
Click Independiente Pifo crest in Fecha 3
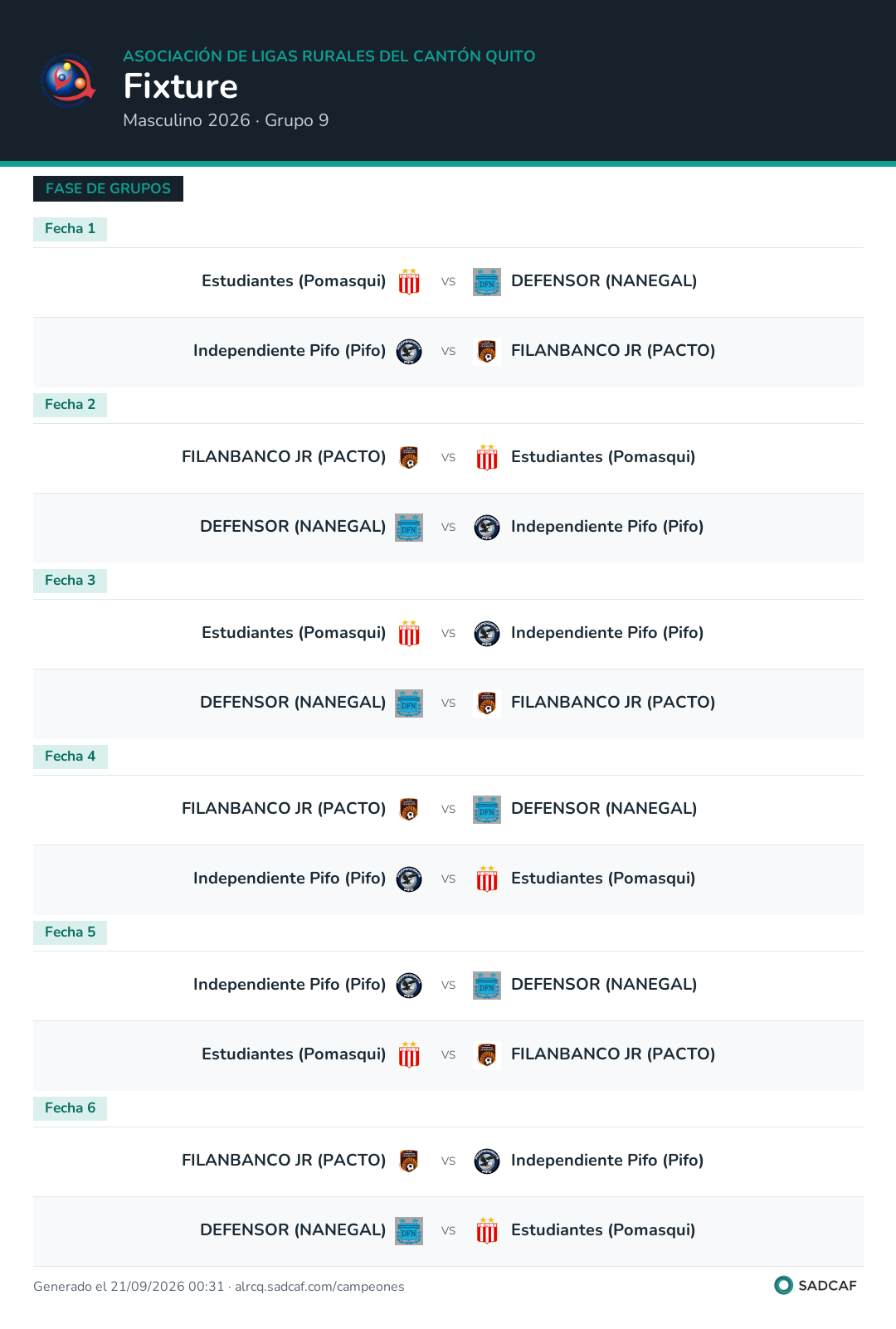(x=487, y=634)
